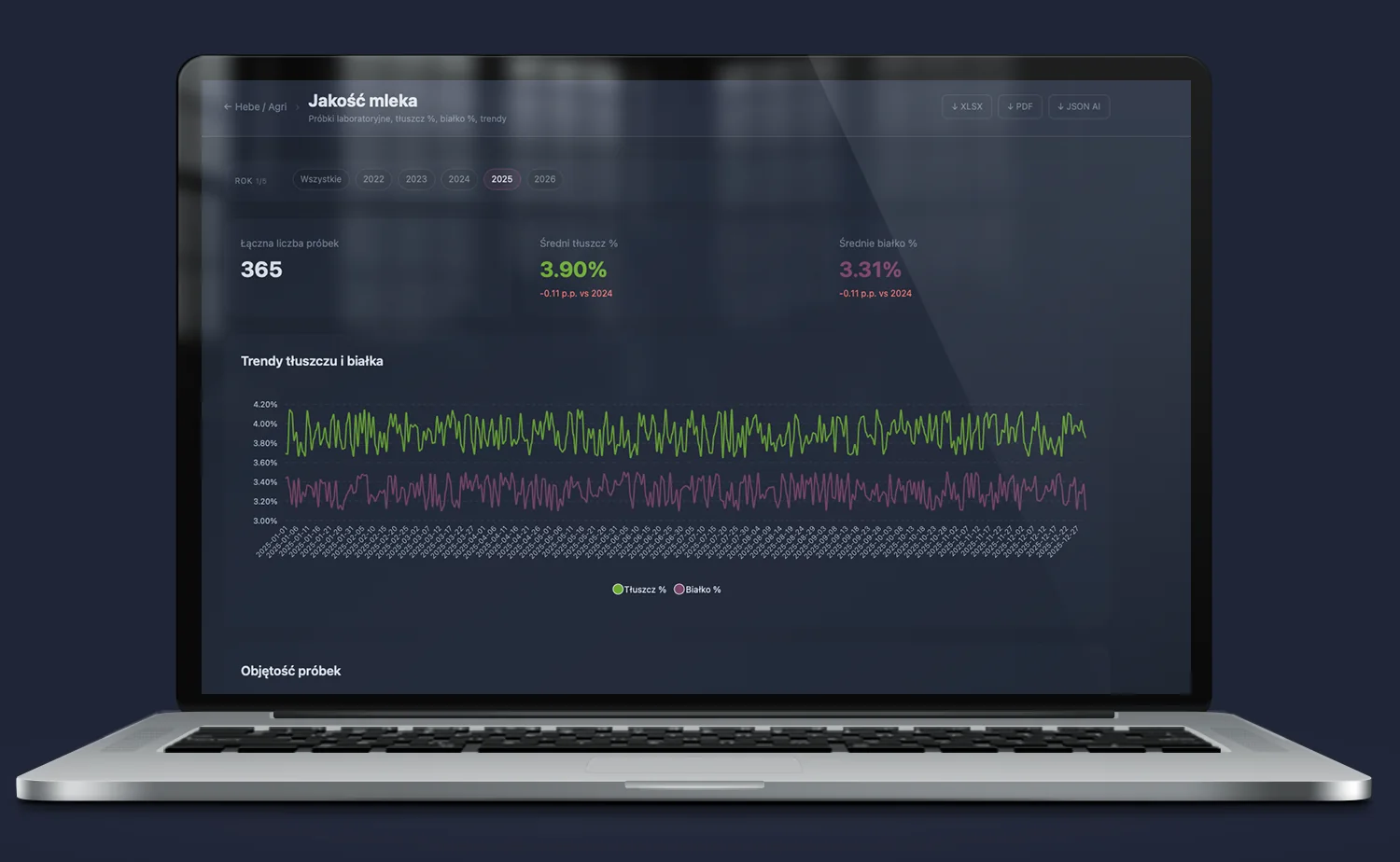Click the 365 total samples value
This screenshot has height=862, width=1400.
tap(261, 270)
